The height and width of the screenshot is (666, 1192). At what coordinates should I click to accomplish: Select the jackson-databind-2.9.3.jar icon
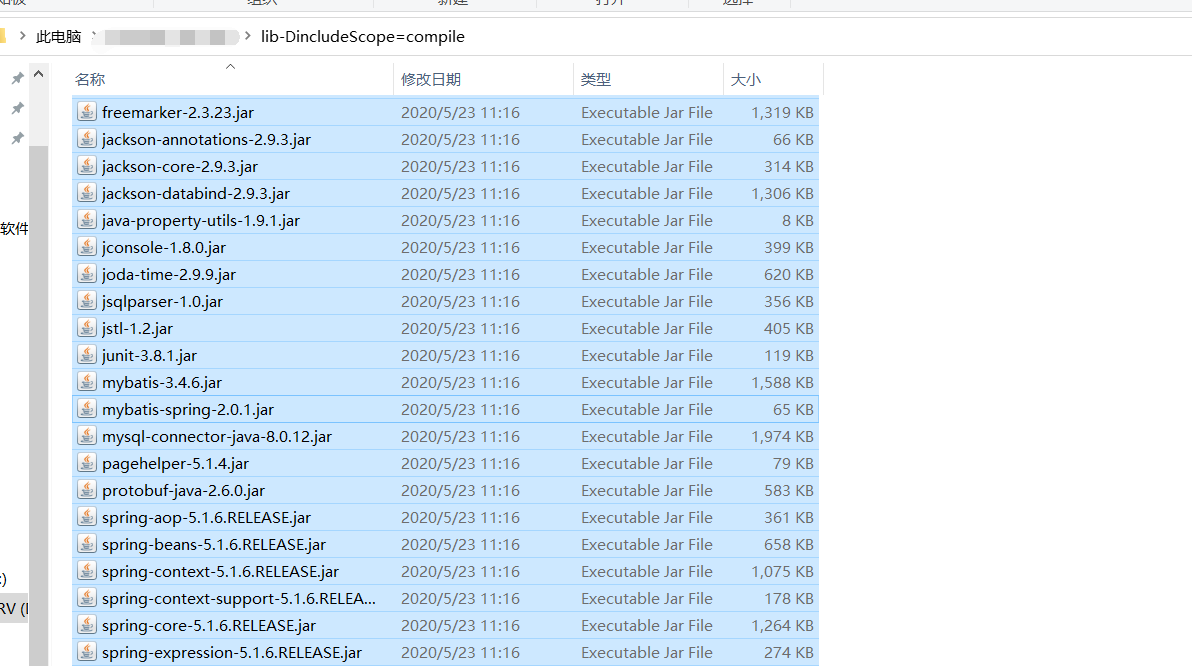[87, 193]
